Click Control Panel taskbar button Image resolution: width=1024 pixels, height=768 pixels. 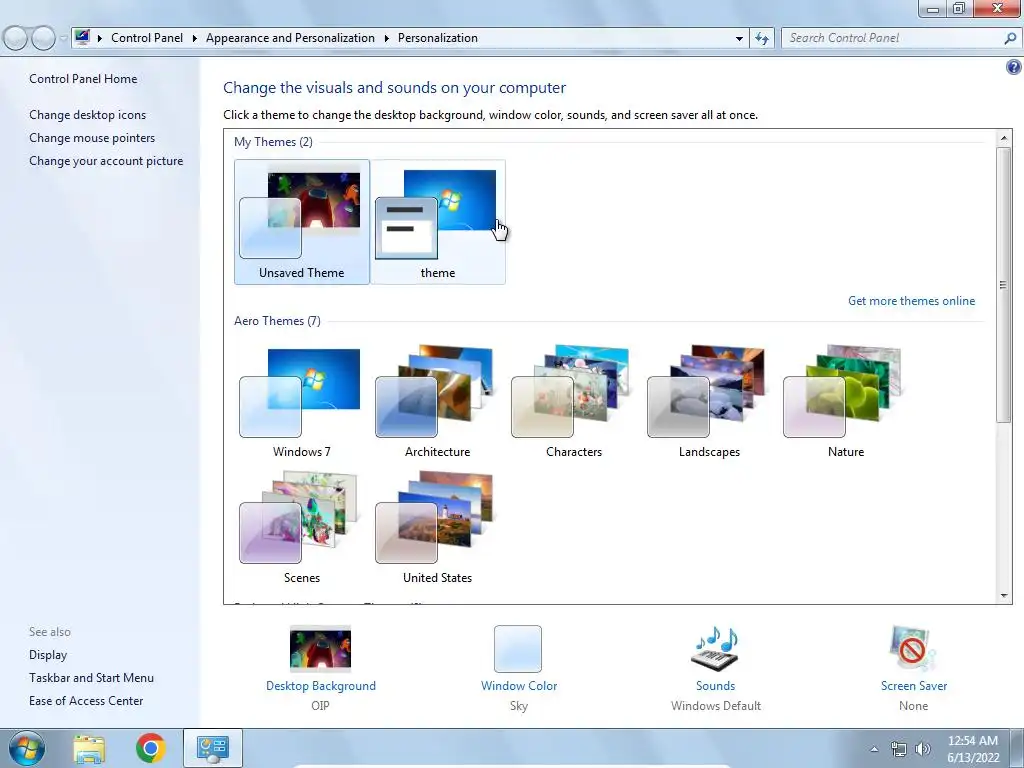click(213, 748)
